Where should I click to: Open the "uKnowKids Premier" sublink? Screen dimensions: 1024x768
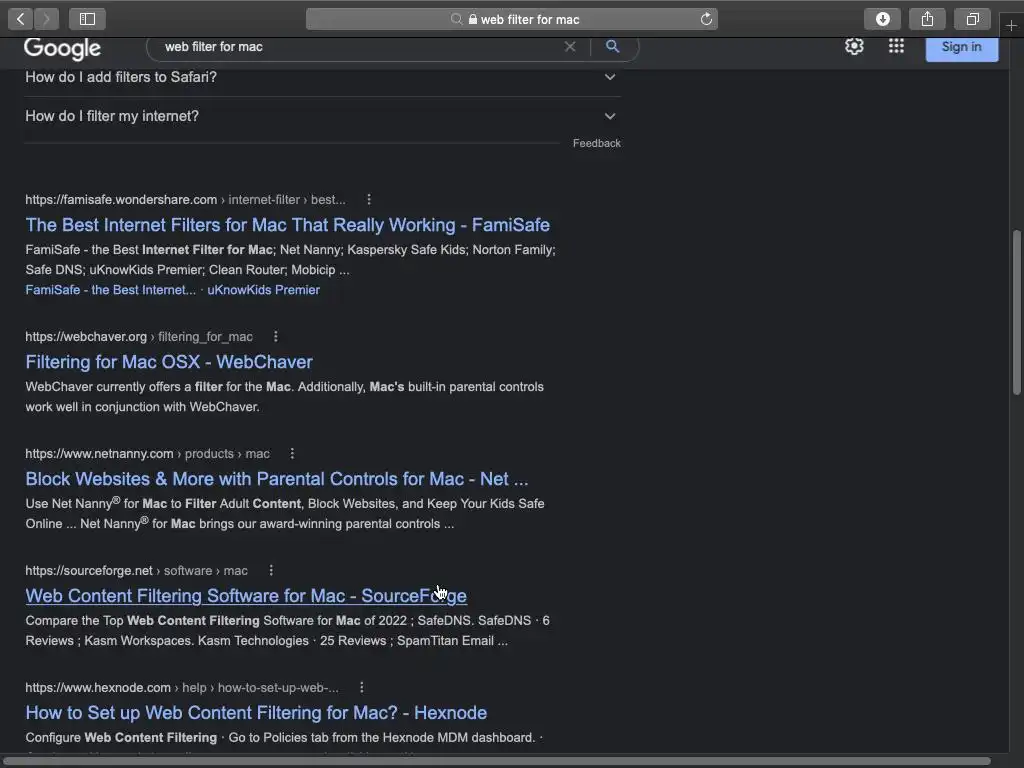tap(263, 290)
